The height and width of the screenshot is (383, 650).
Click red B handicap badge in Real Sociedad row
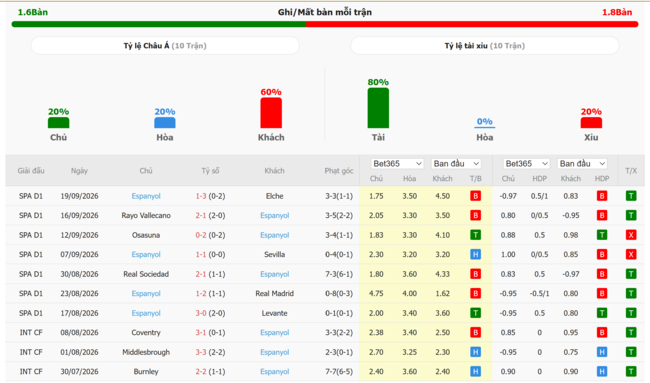(x=602, y=274)
